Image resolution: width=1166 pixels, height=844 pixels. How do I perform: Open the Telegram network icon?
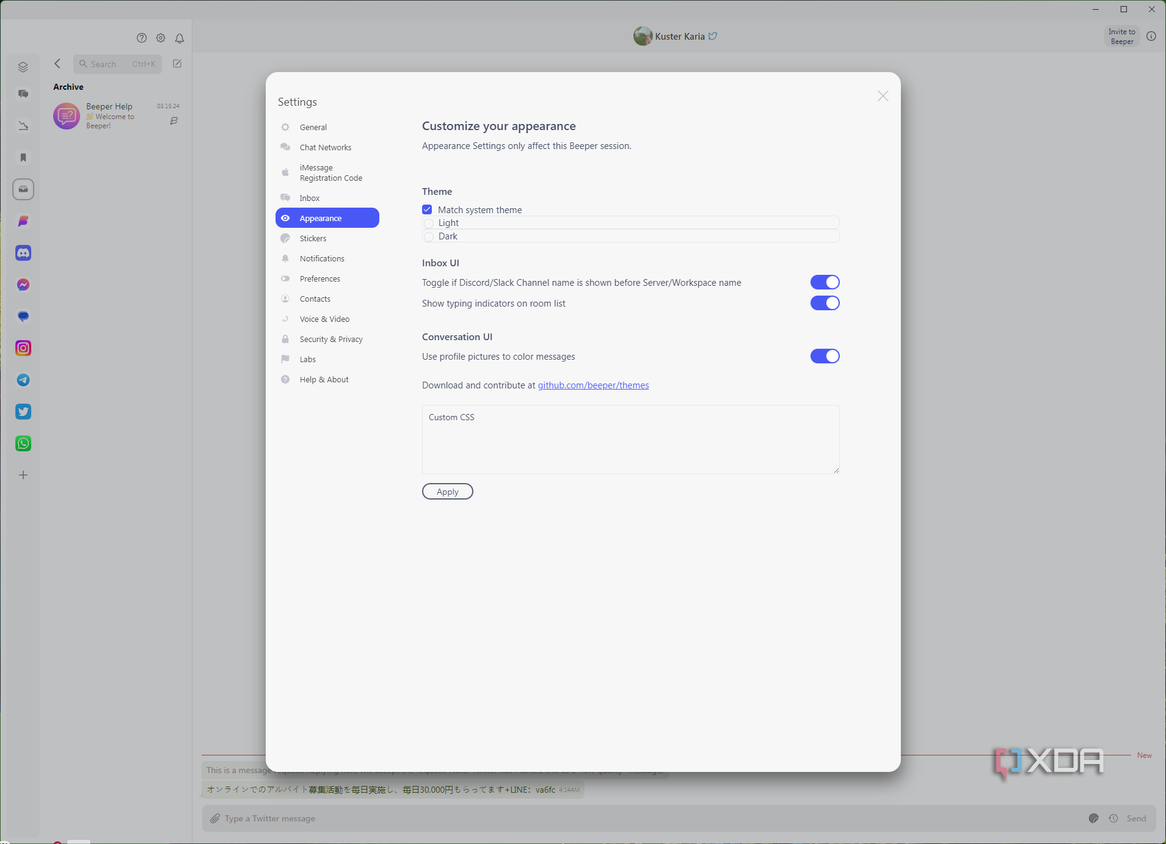point(23,380)
